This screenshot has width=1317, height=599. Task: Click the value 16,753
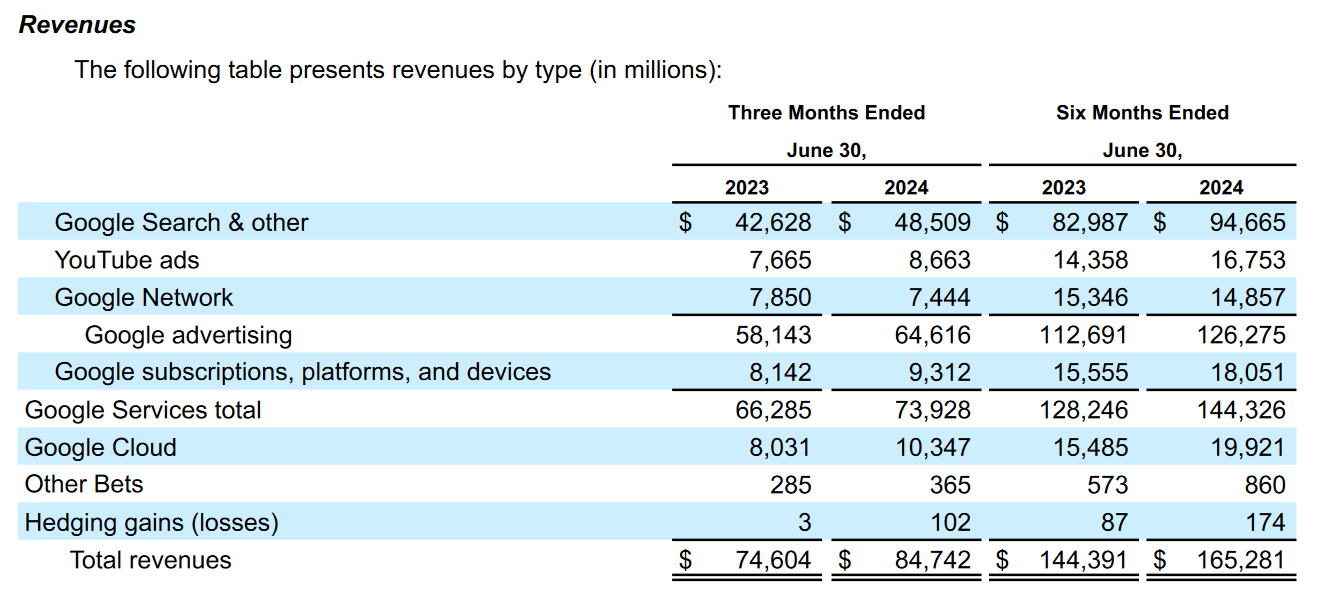[x=1247, y=260]
